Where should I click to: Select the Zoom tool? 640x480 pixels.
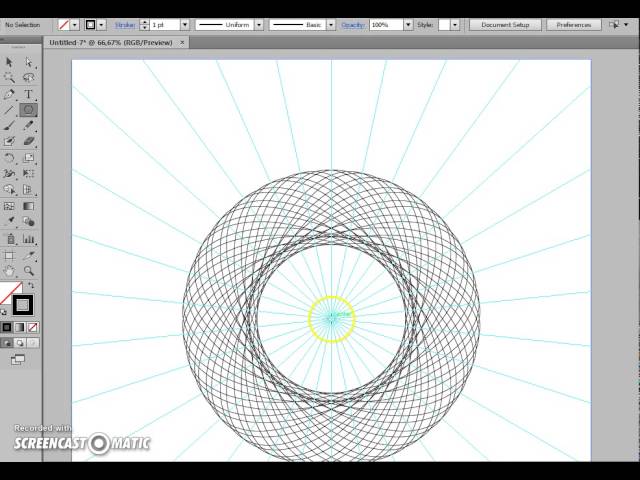28,271
